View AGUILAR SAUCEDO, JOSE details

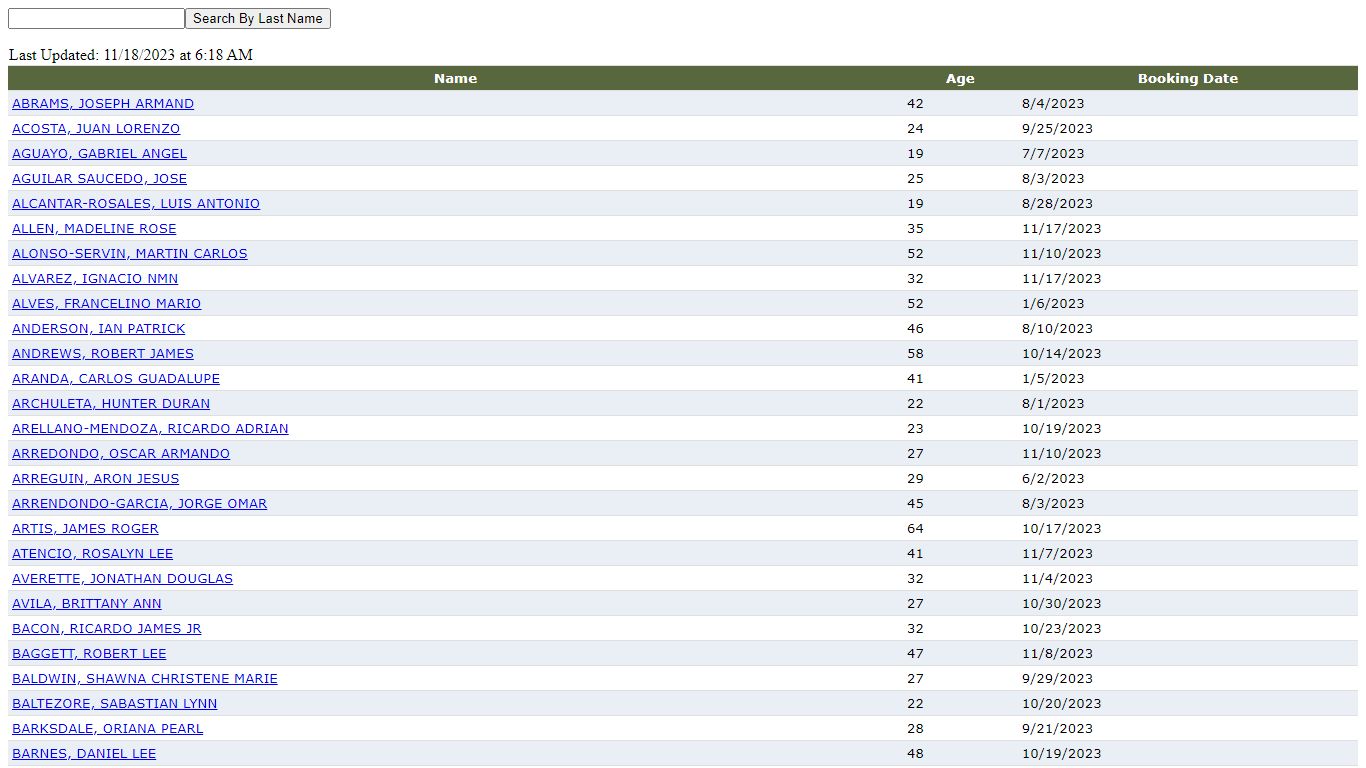pos(99,179)
